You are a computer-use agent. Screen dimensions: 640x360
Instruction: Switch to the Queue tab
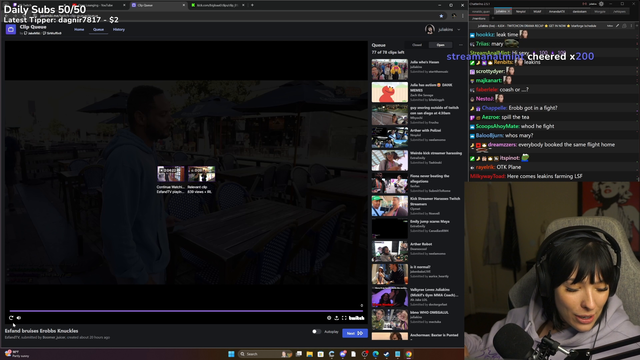click(98, 29)
